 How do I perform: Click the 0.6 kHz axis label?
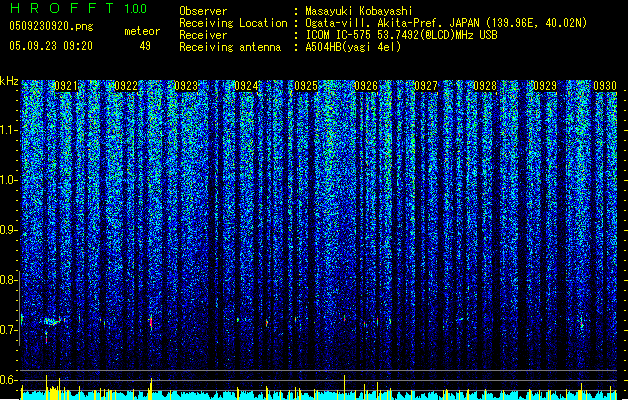pos(9,380)
